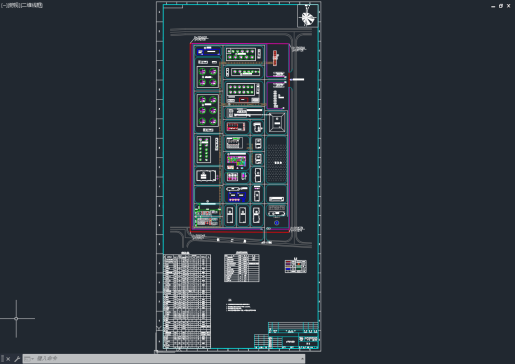Open the recent commands dropdown in the command line
The height and width of the screenshot is (364, 515).
click(29, 359)
